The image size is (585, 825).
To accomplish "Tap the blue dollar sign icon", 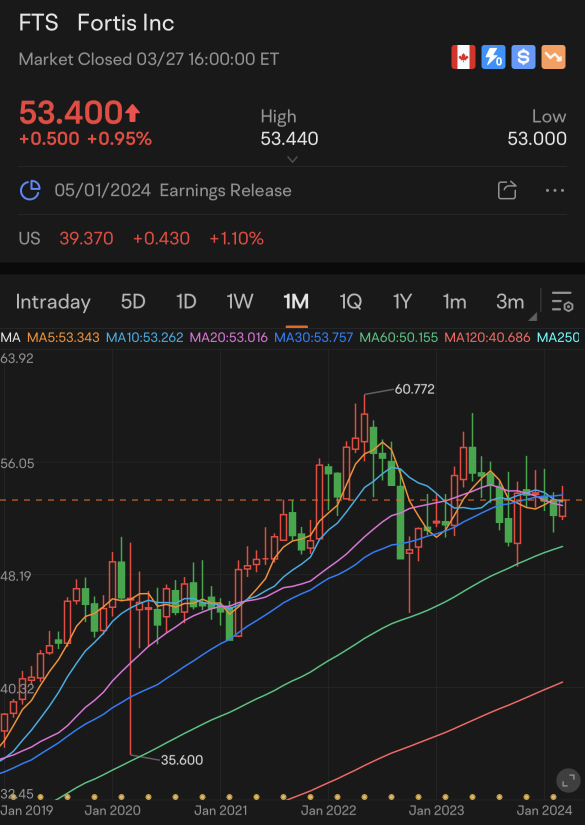I will pos(523,57).
